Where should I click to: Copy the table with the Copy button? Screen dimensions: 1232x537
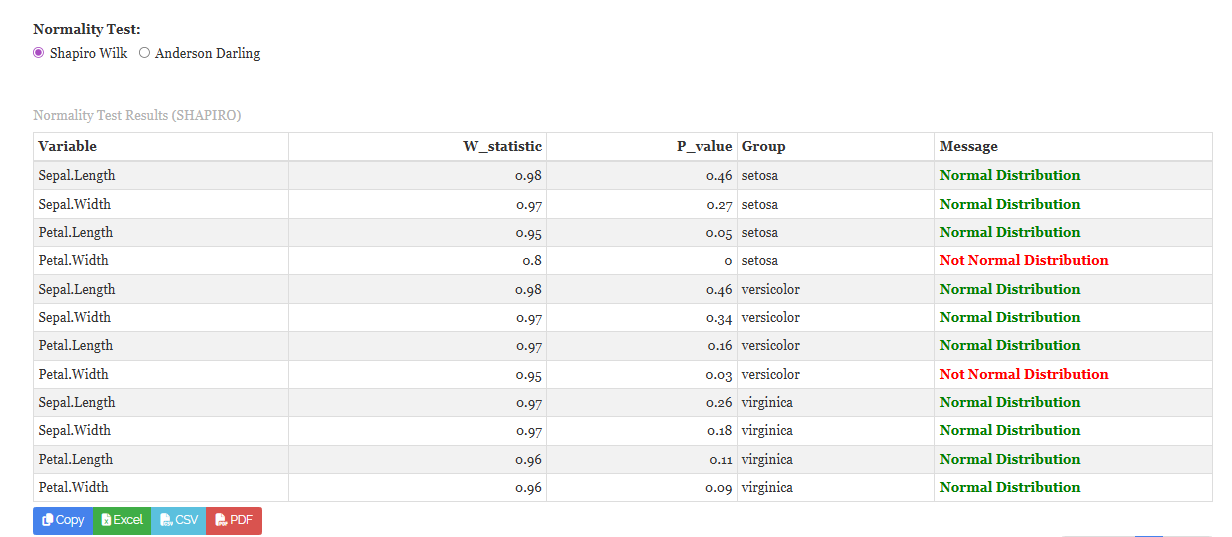[63, 520]
